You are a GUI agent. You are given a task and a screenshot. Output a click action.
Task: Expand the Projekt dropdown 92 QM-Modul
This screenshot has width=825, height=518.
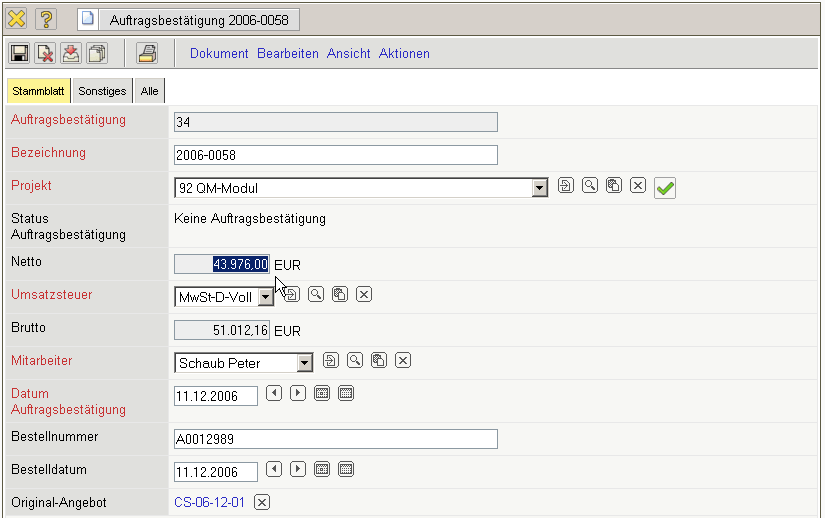pyautogui.click(x=539, y=188)
